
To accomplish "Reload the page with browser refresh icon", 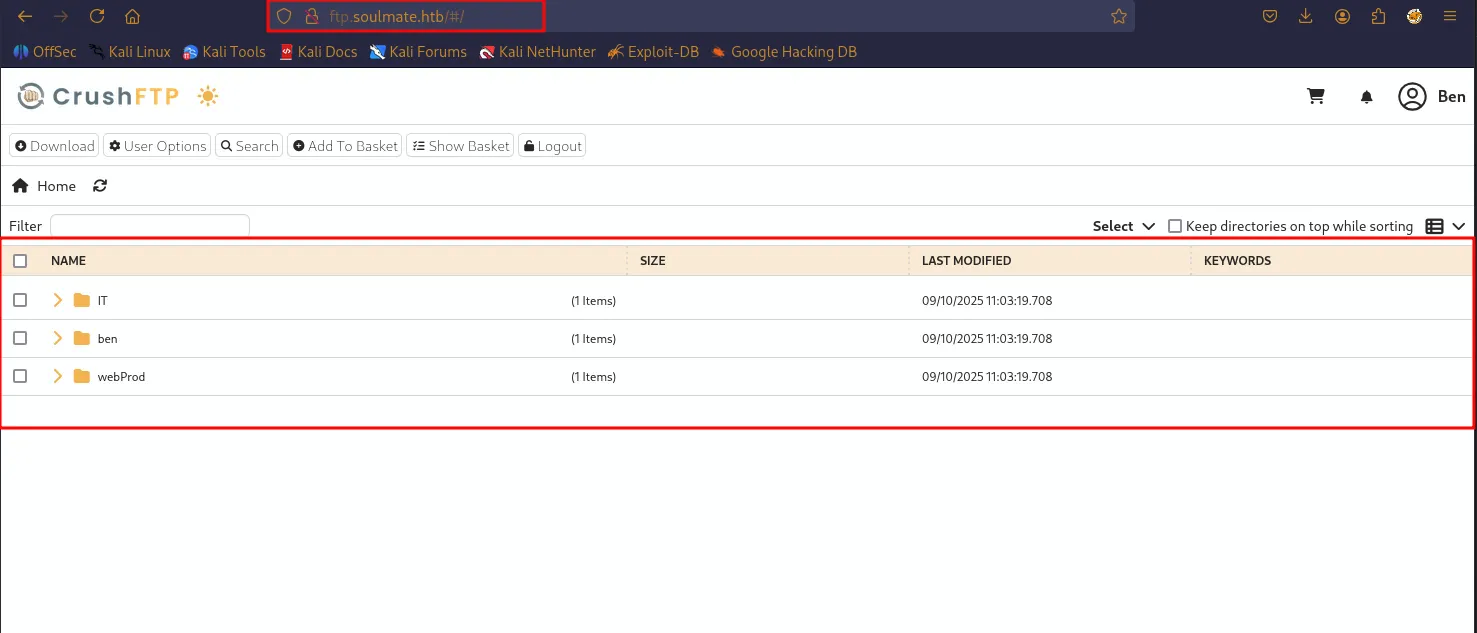I will (x=97, y=16).
